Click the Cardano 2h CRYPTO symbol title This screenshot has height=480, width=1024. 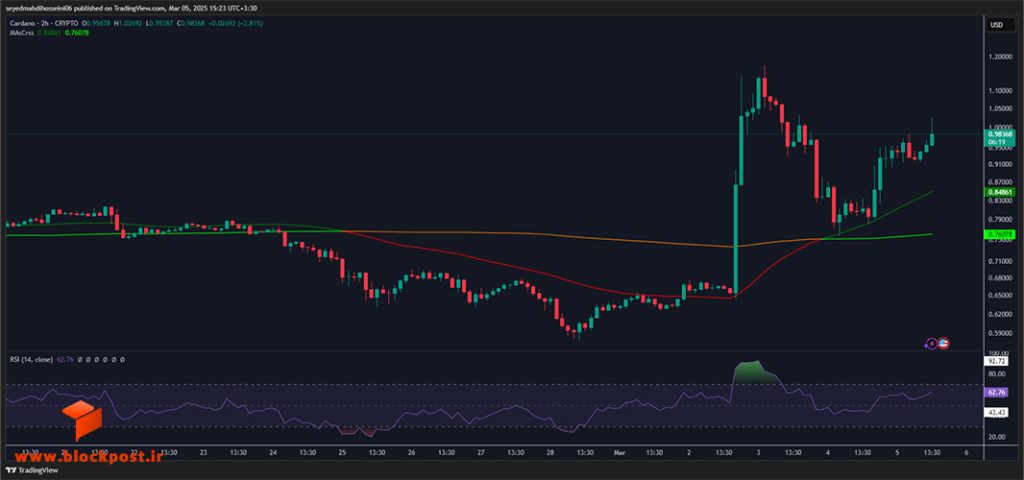(42, 24)
